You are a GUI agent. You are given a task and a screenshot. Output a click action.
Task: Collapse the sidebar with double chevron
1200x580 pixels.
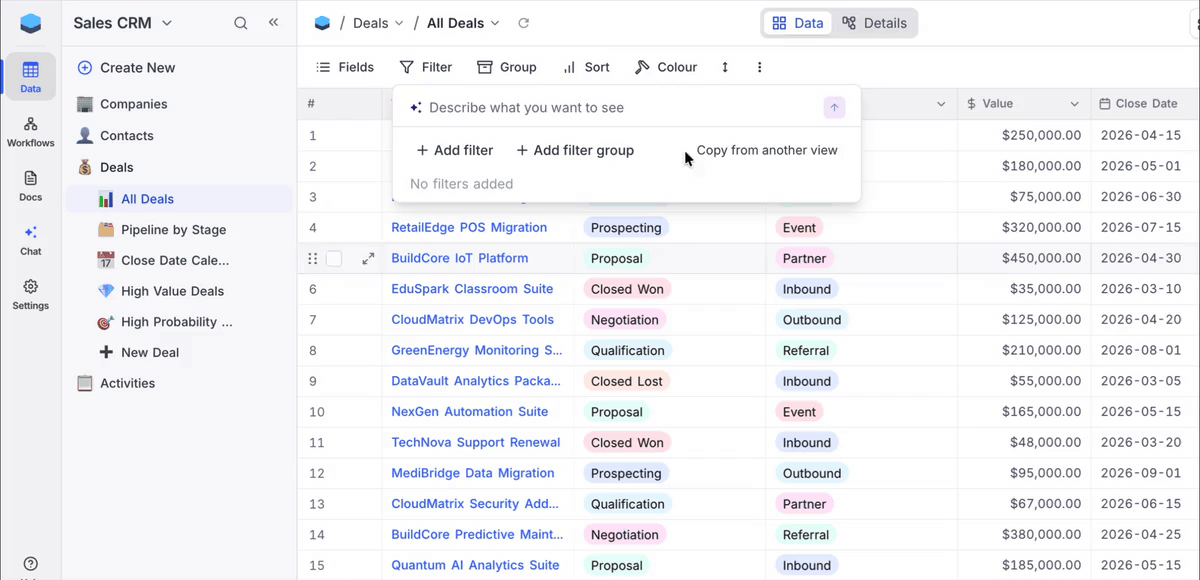coord(273,23)
